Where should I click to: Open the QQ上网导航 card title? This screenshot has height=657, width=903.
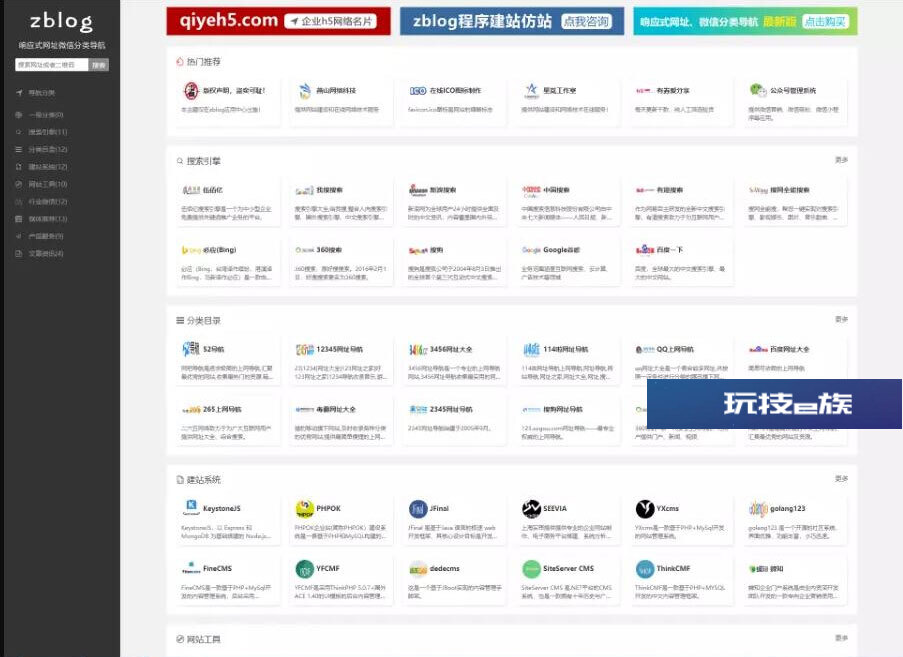pyautogui.click(x=675, y=350)
